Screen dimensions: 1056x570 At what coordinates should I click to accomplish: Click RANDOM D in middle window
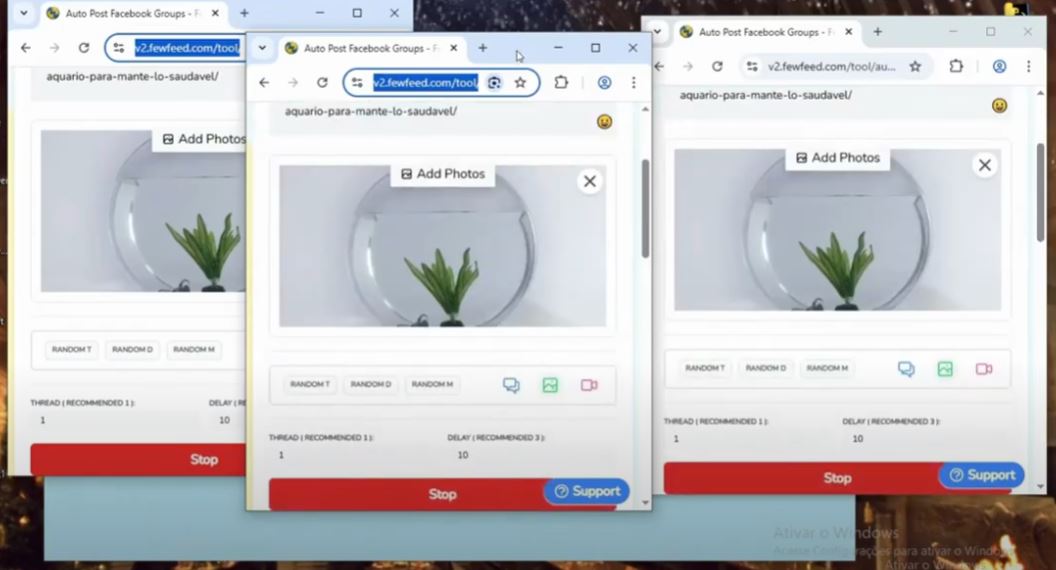370,384
